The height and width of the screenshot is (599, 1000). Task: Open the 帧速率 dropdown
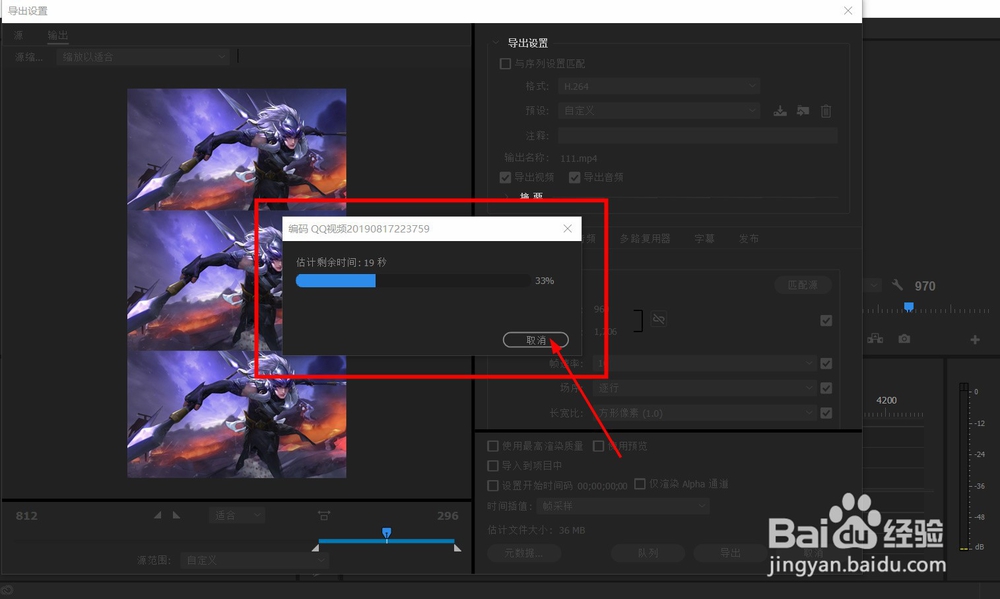tap(705, 363)
